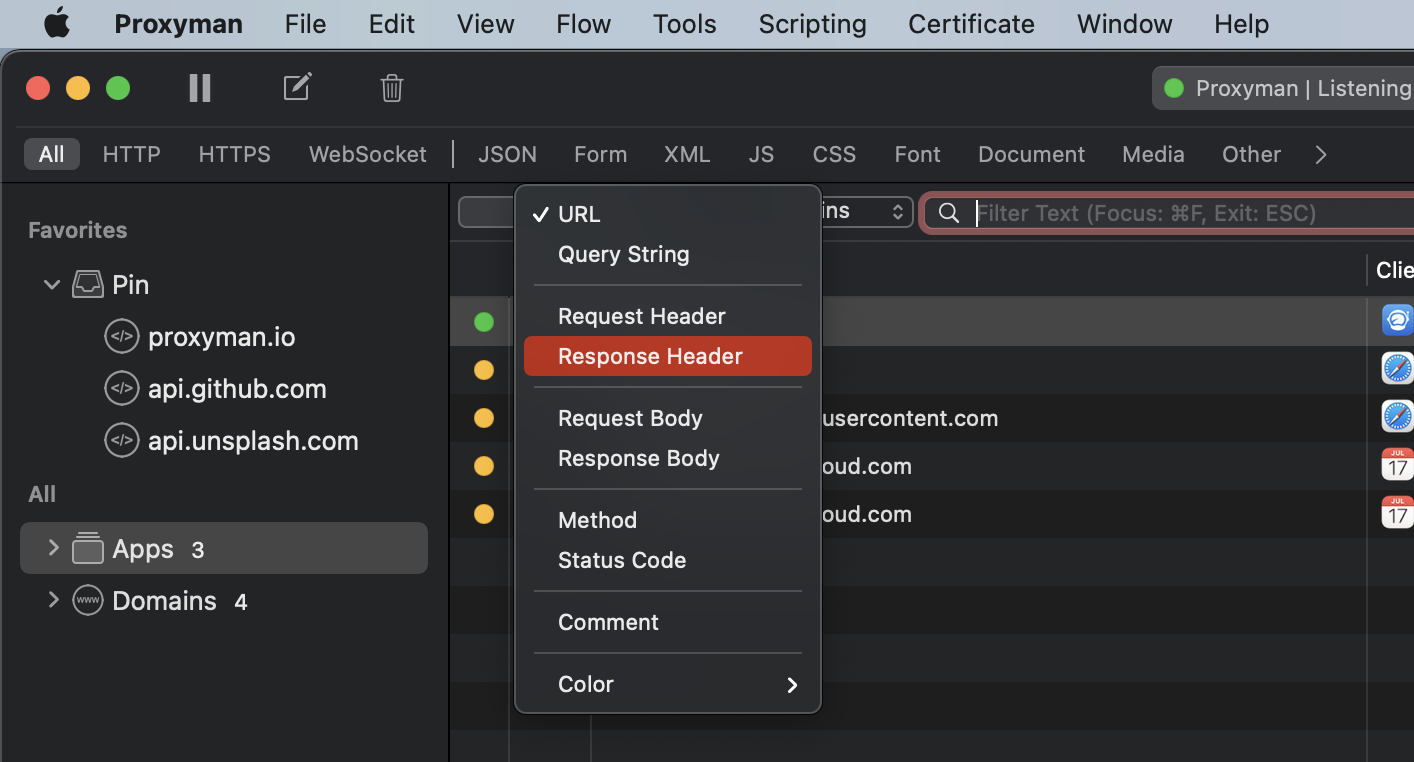Open the Certificate menu
Image resolution: width=1414 pixels, height=762 pixels.
(x=971, y=24)
